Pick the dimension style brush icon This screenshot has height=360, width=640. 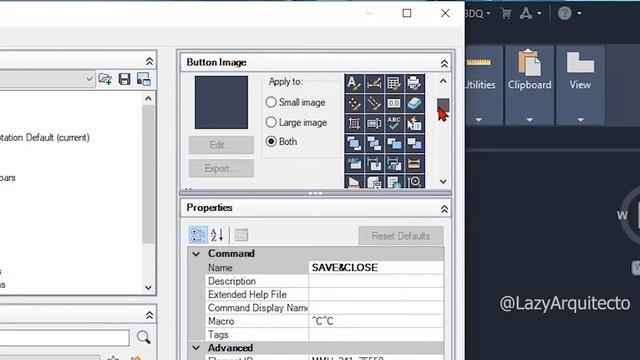pos(374,83)
